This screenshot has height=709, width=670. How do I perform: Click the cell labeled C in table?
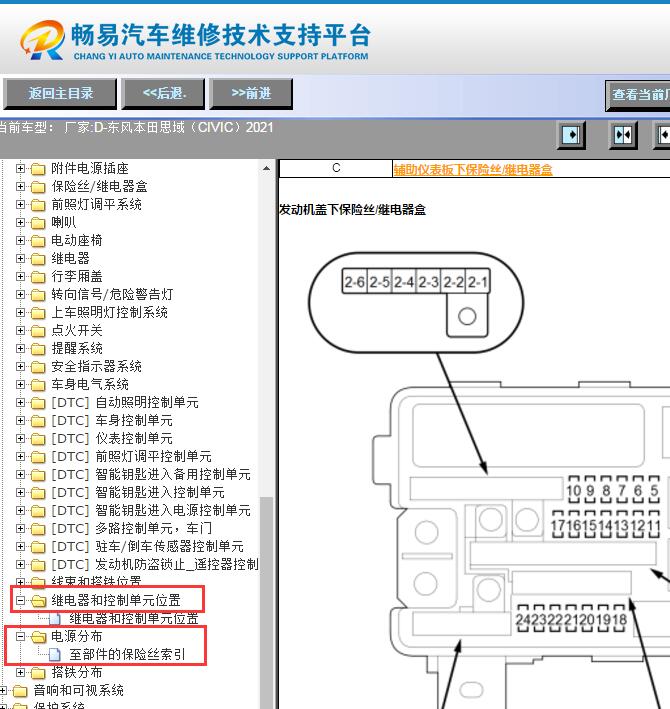(x=336, y=168)
